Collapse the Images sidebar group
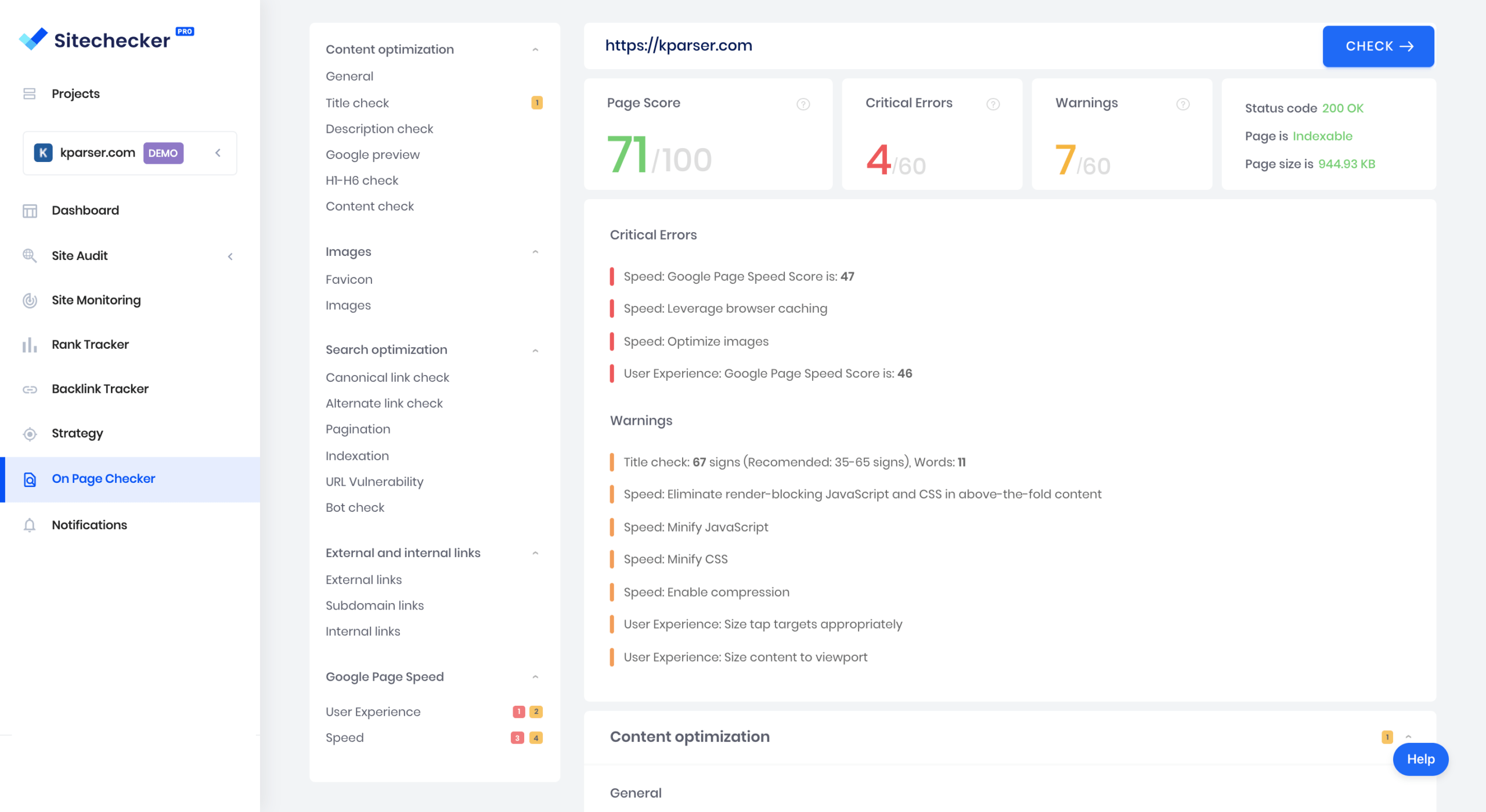The width and height of the screenshot is (1486, 812). (x=535, y=252)
